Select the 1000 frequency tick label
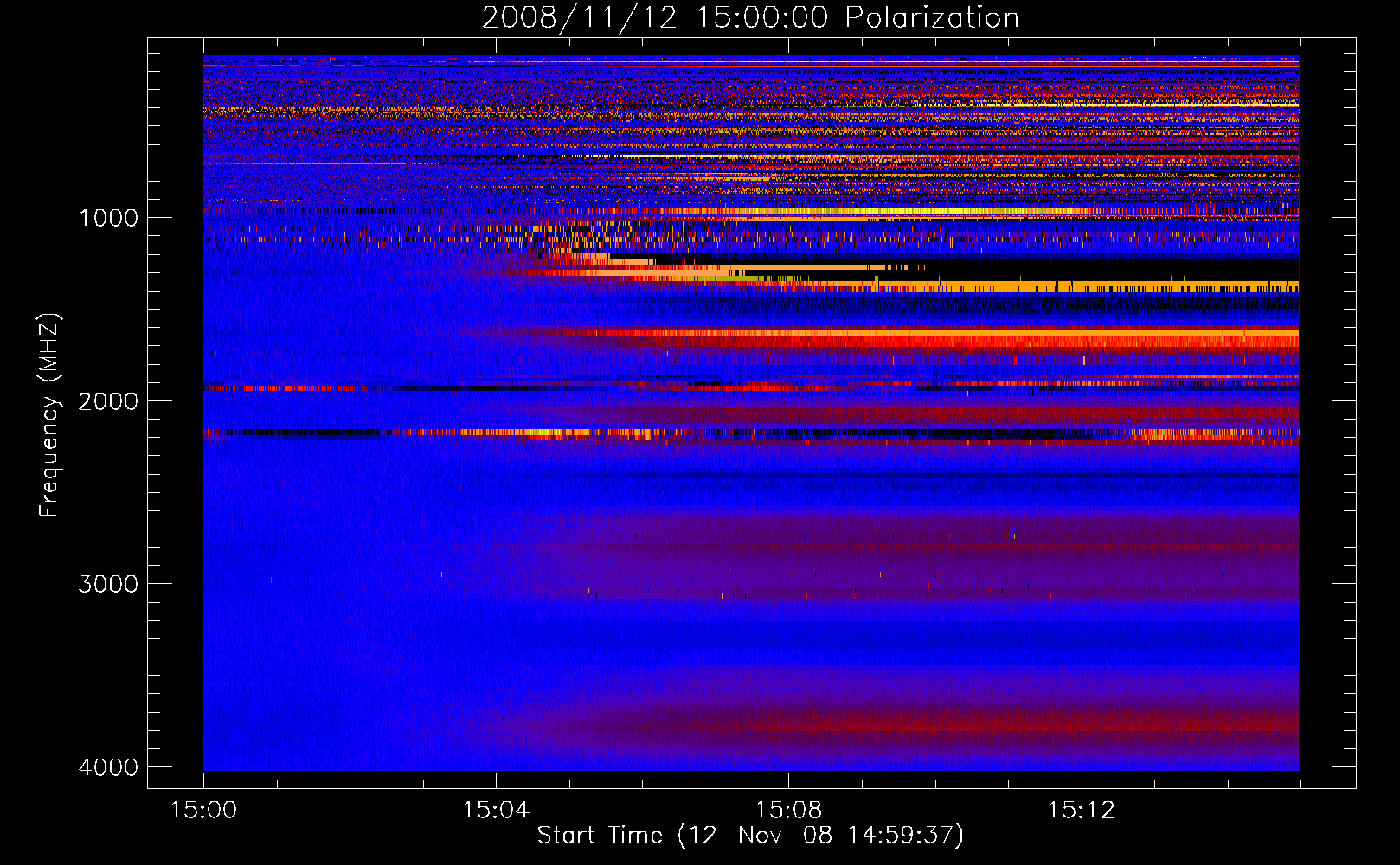 (108, 218)
